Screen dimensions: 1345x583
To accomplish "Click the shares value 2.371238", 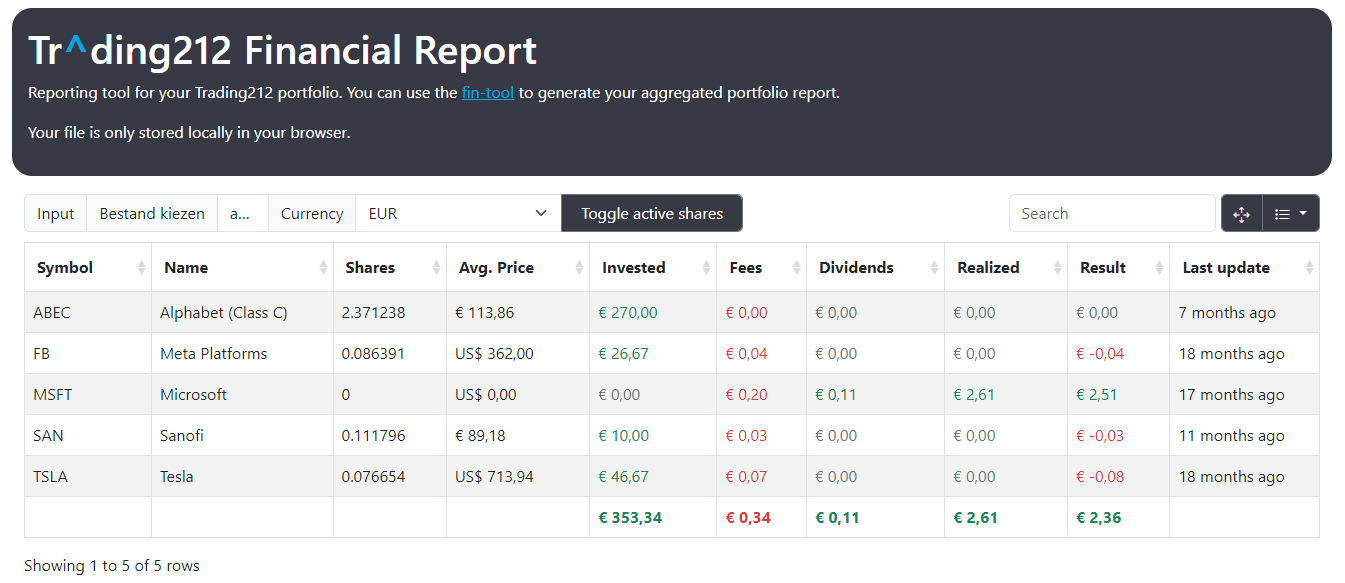I will click(373, 313).
